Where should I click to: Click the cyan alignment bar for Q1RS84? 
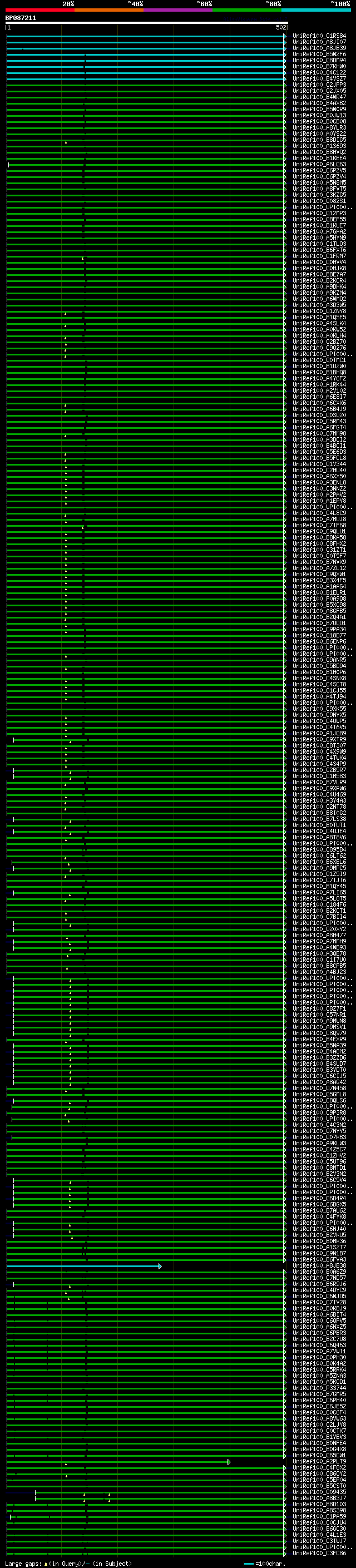click(x=146, y=37)
